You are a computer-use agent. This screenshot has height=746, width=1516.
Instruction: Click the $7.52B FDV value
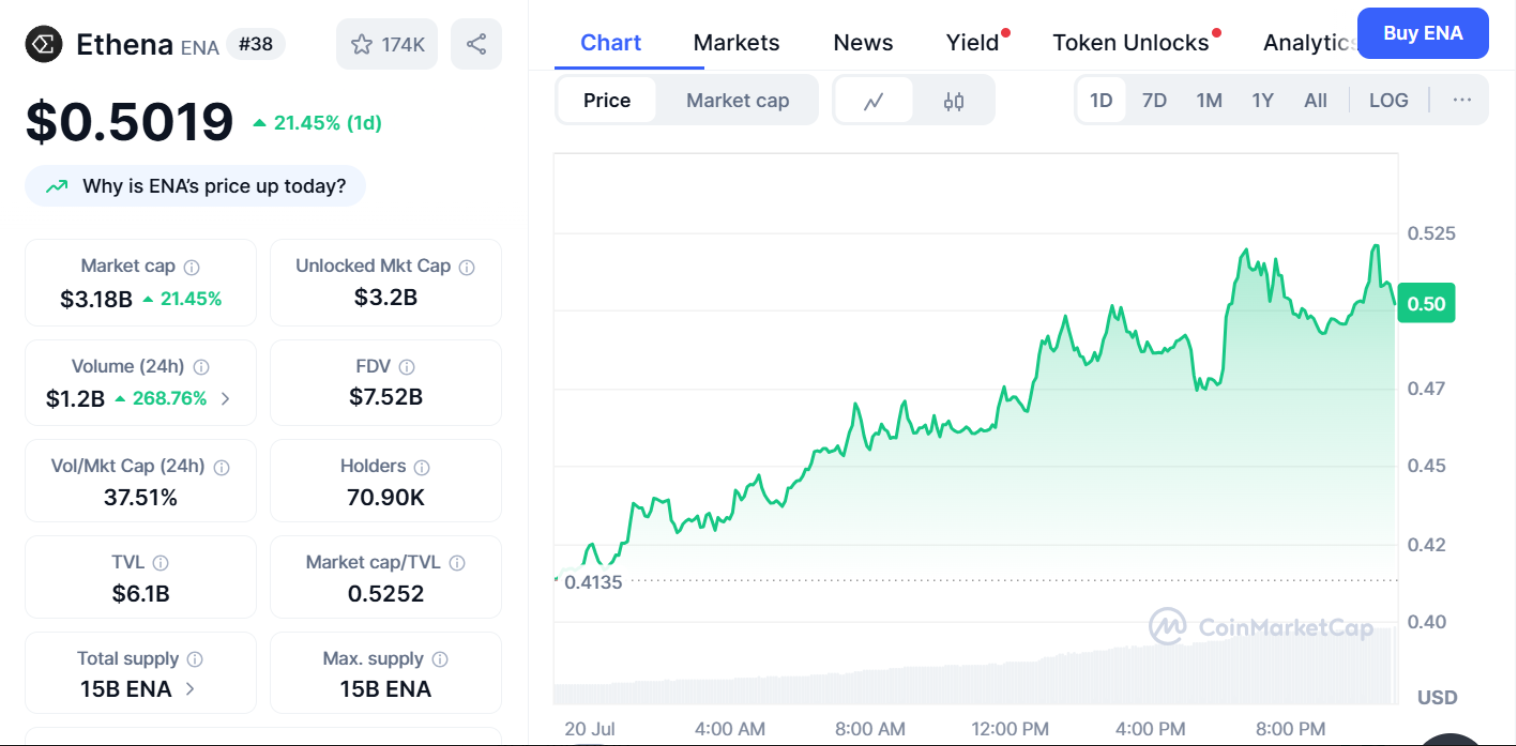385,397
